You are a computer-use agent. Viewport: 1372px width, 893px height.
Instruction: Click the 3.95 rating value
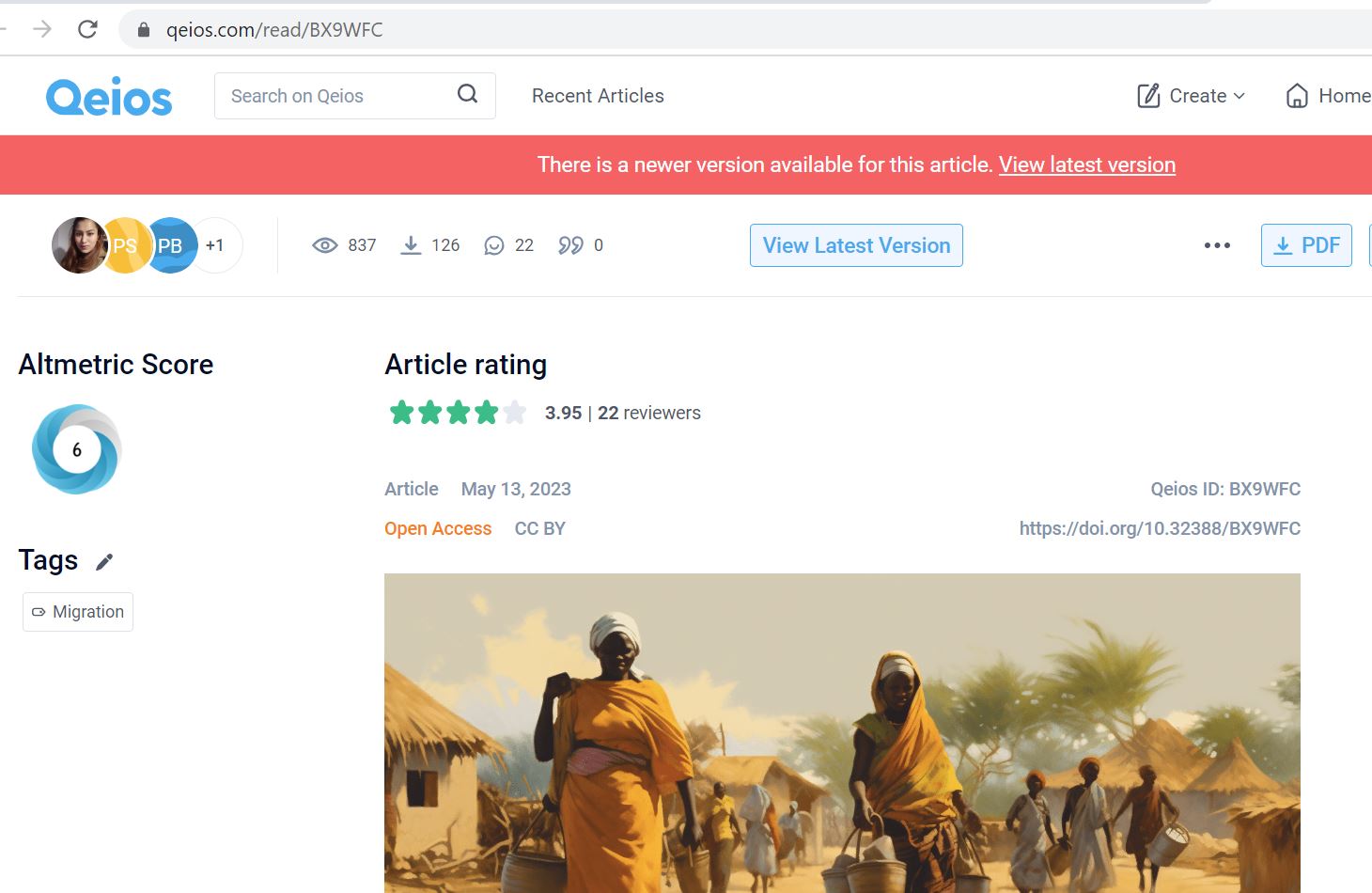(564, 413)
